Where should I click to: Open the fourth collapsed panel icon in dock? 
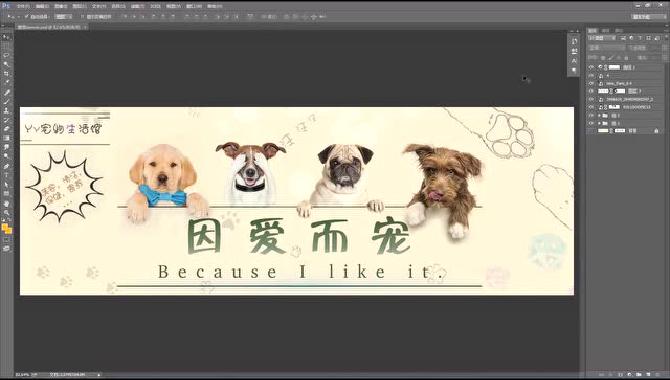coord(574,70)
